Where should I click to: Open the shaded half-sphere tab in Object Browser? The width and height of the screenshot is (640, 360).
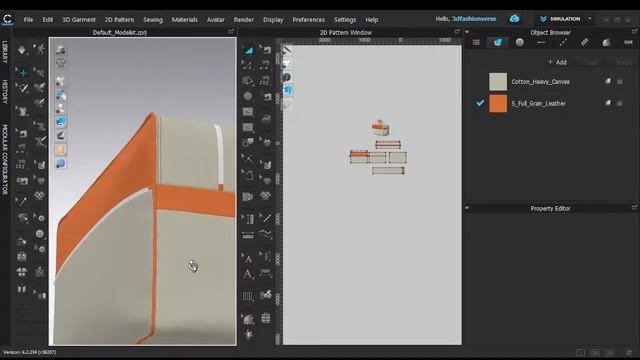coord(606,42)
